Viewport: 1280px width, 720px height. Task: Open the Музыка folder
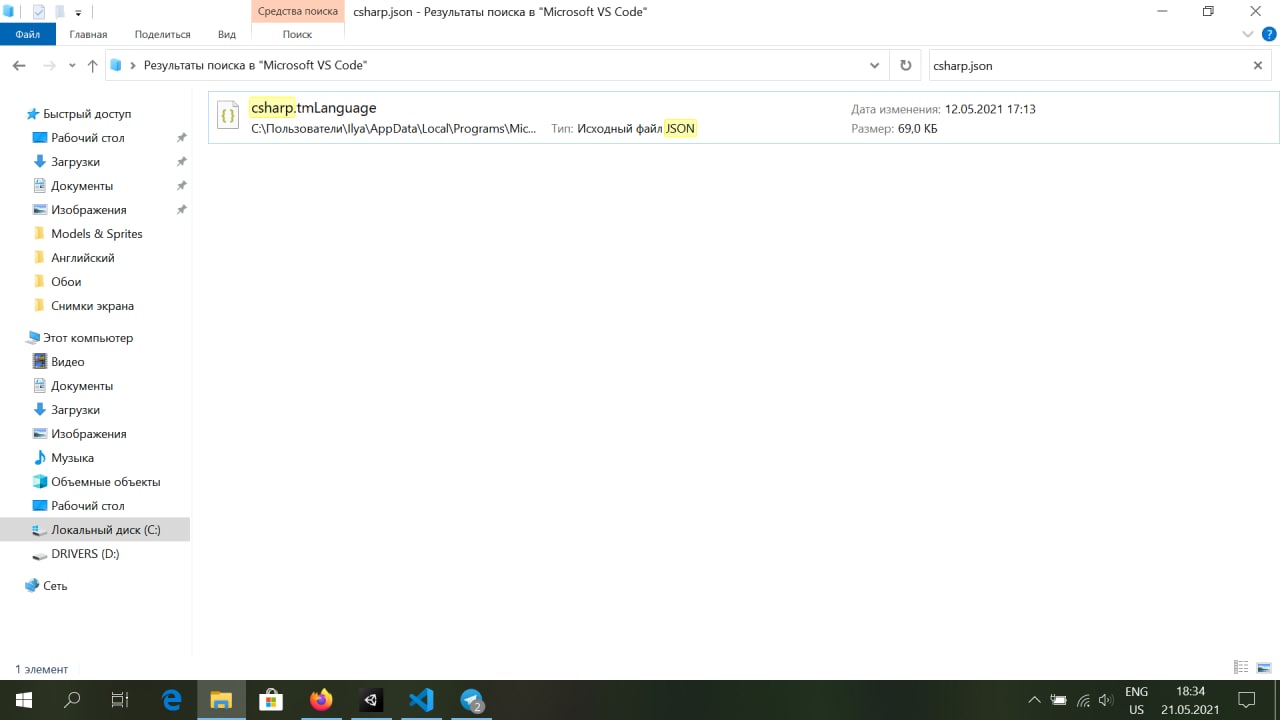[x=72, y=458]
